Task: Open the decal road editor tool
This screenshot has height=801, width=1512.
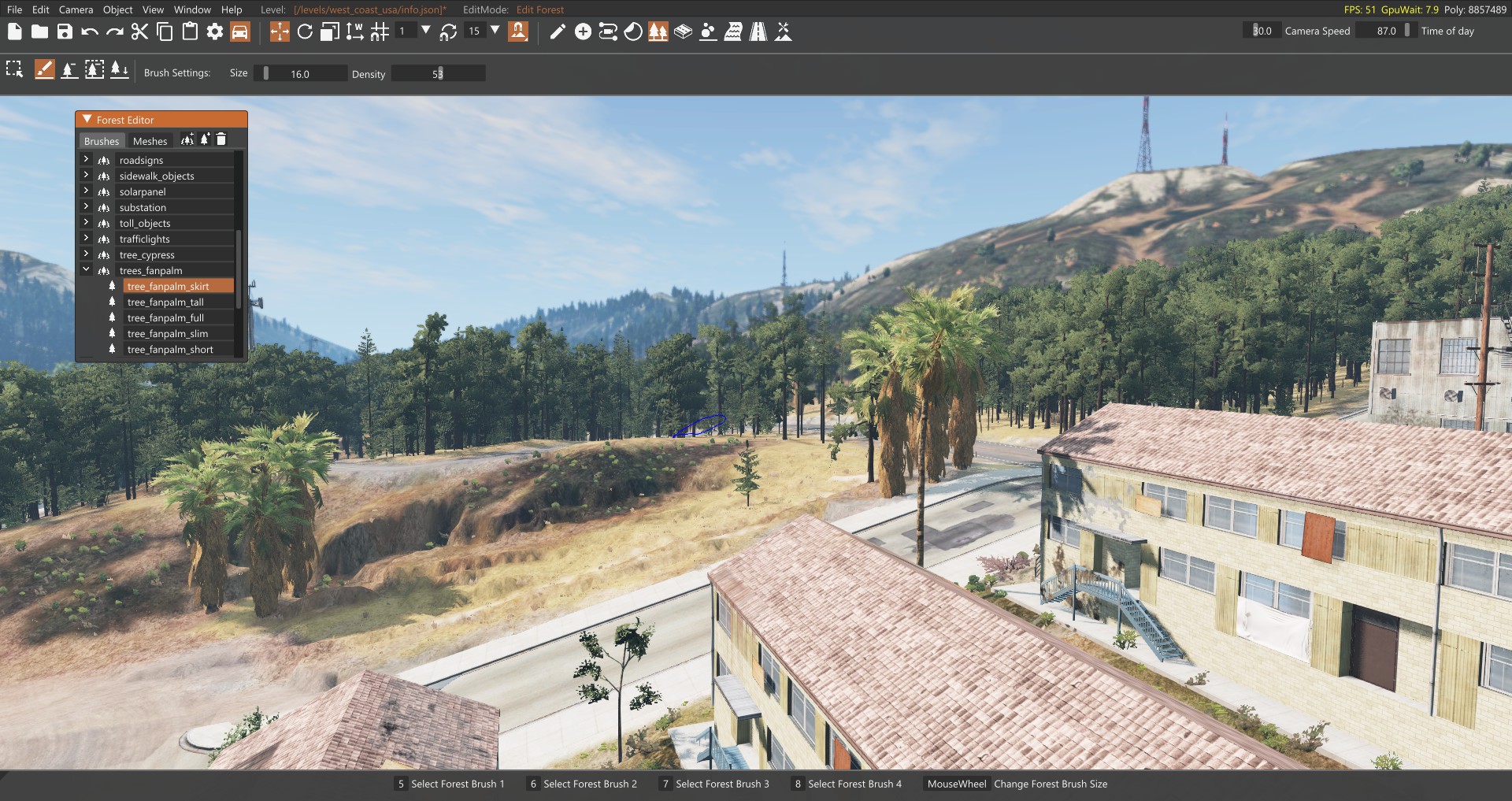Action: [608, 32]
